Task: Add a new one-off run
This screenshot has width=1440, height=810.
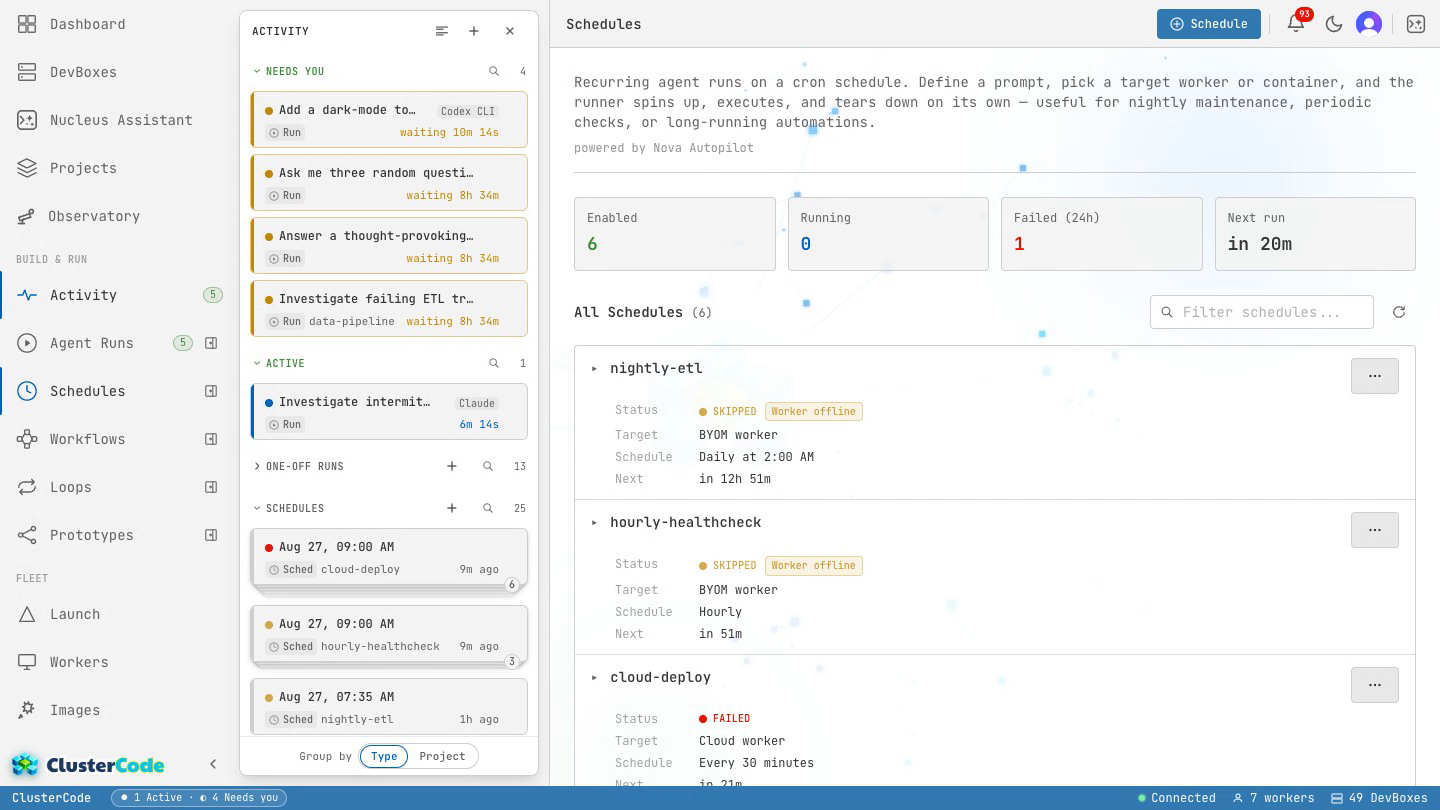Action: point(452,466)
